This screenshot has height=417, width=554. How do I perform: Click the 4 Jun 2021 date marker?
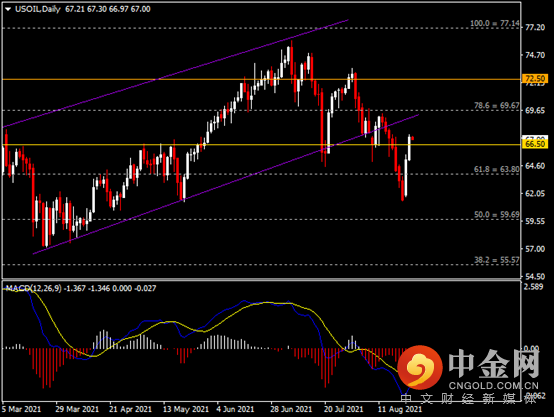point(236,409)
